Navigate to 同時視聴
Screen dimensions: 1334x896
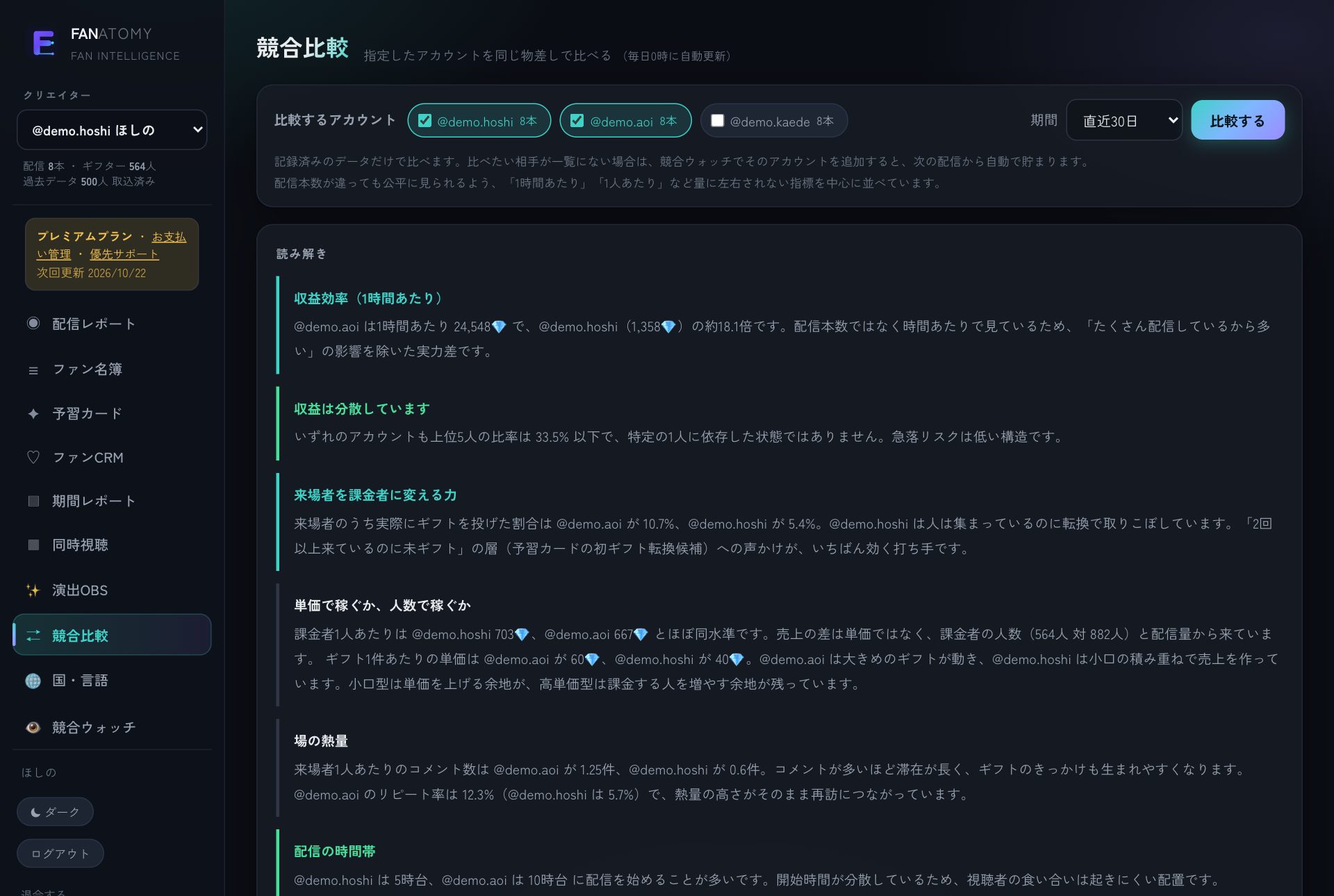pos(112,545)
